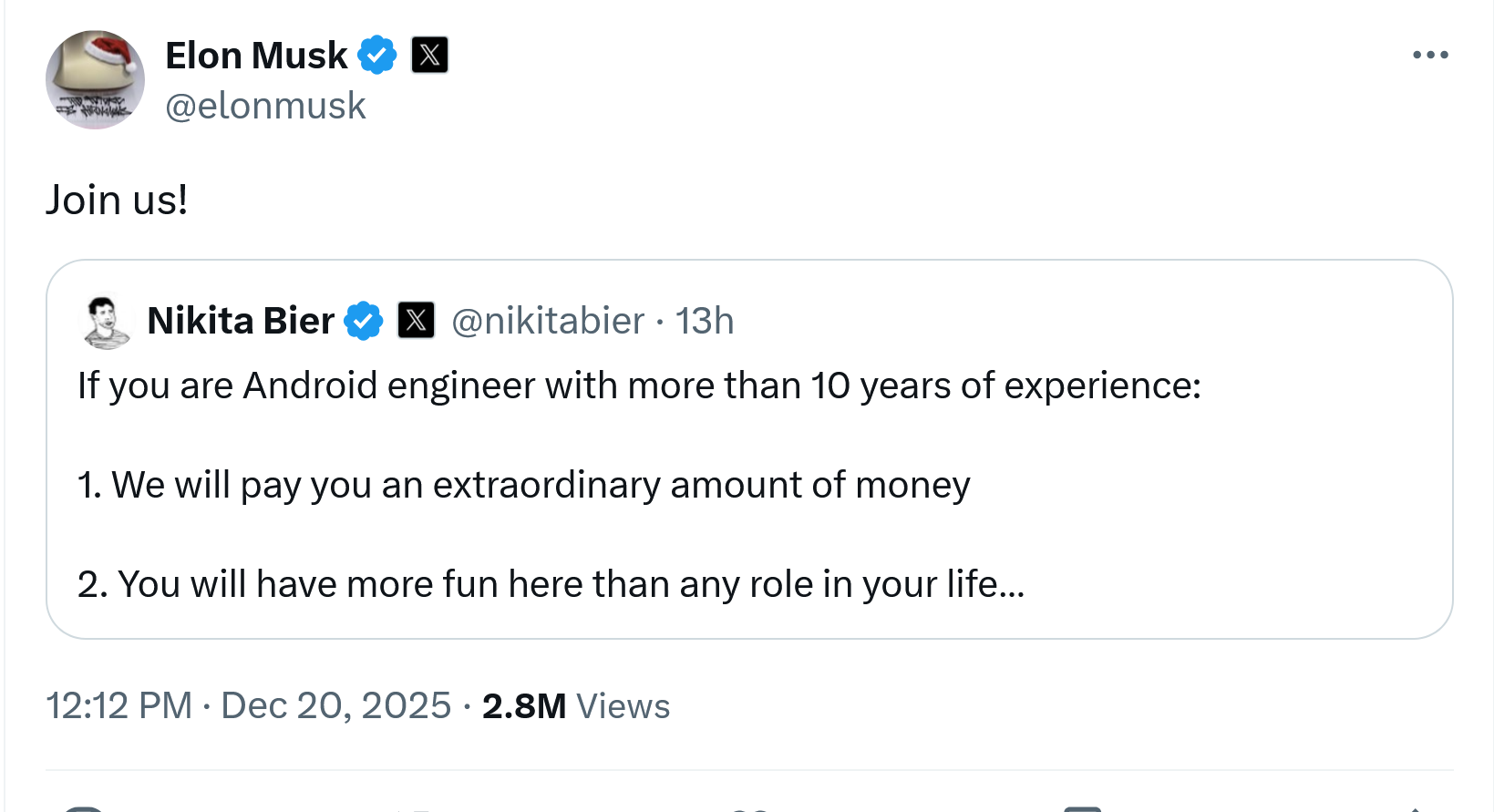This screenshot has width=1494, height=812.
Task: Click the truncated "more fun here" line
Action: pyautogui.click(x=551, y=584)
